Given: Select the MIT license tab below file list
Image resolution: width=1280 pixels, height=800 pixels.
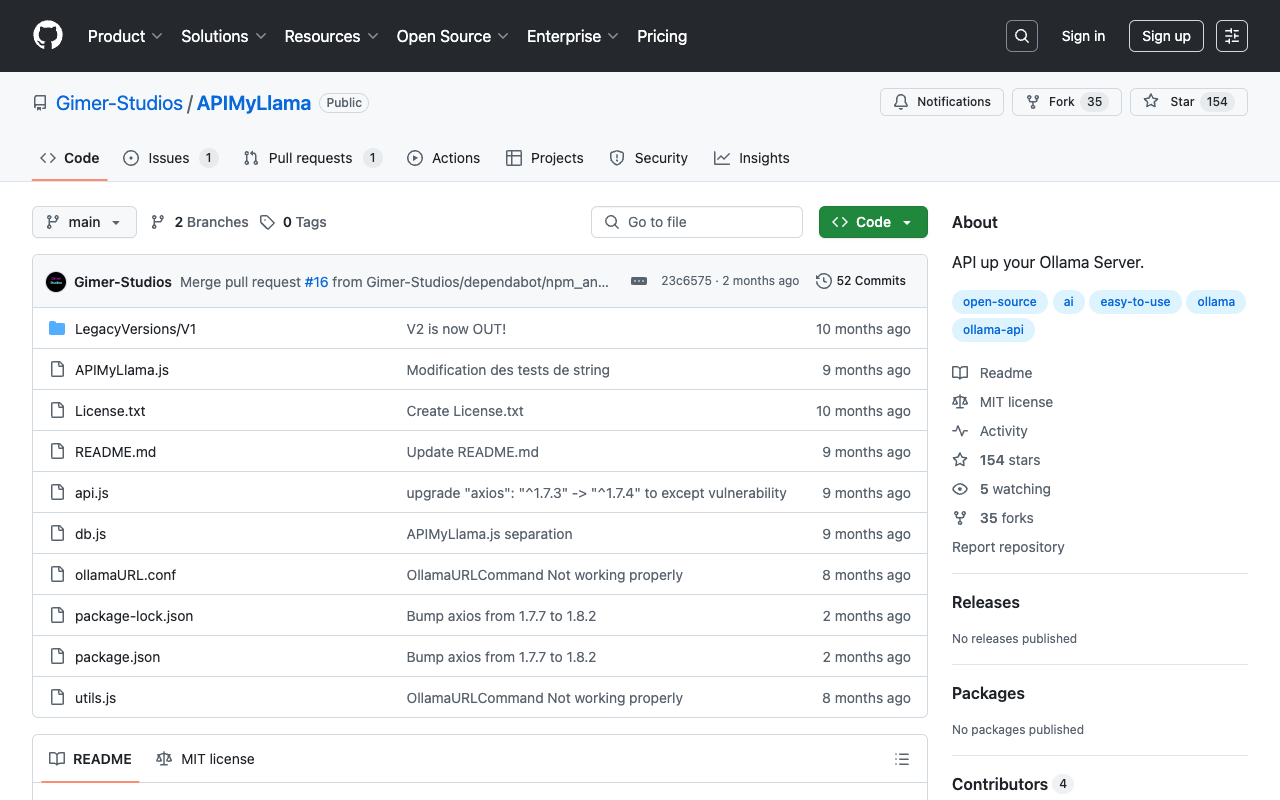Looking at the screenshot, I should click(206, 759).
